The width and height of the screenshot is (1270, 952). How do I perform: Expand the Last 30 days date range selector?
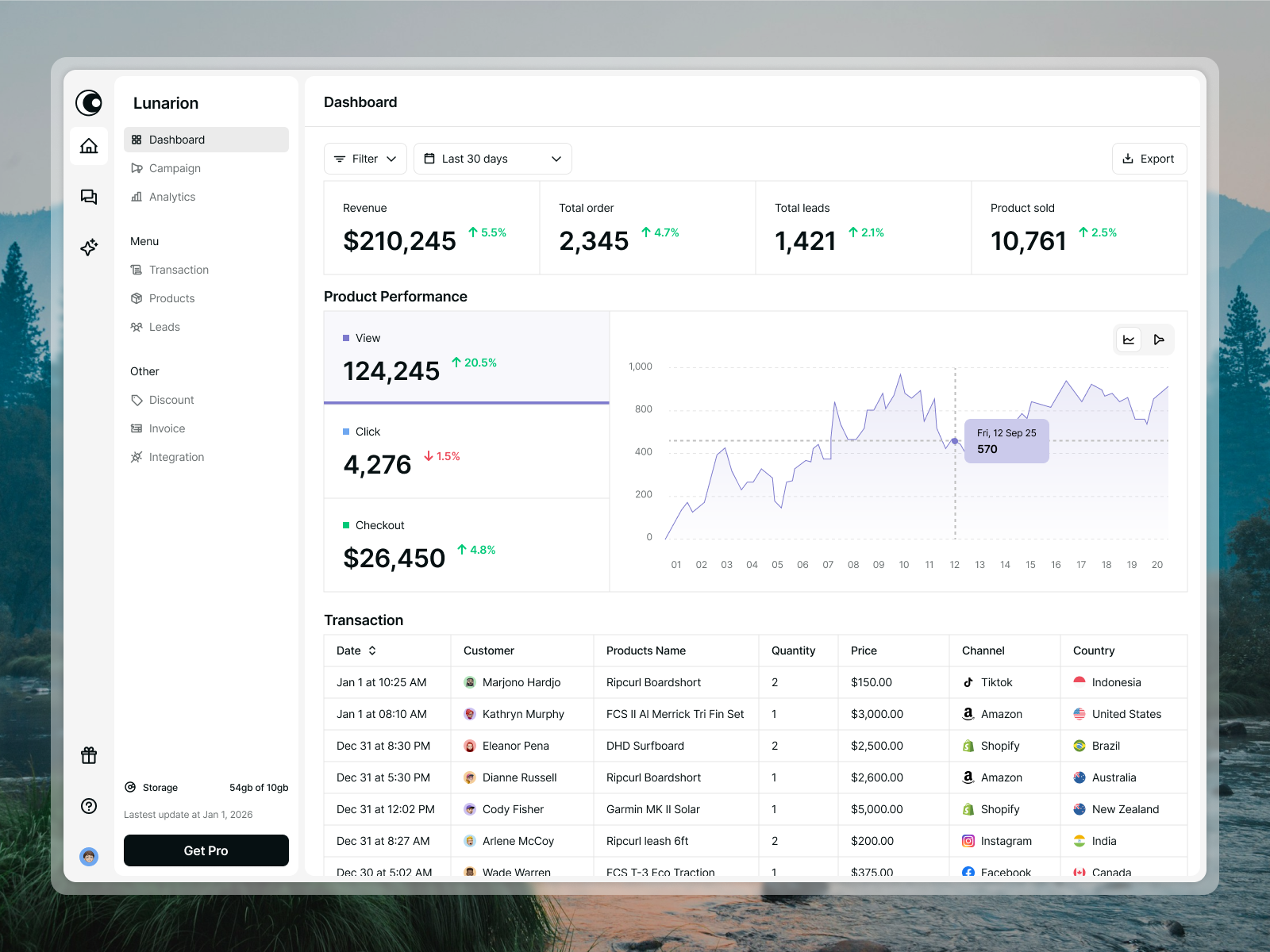[x=491, y=158]
